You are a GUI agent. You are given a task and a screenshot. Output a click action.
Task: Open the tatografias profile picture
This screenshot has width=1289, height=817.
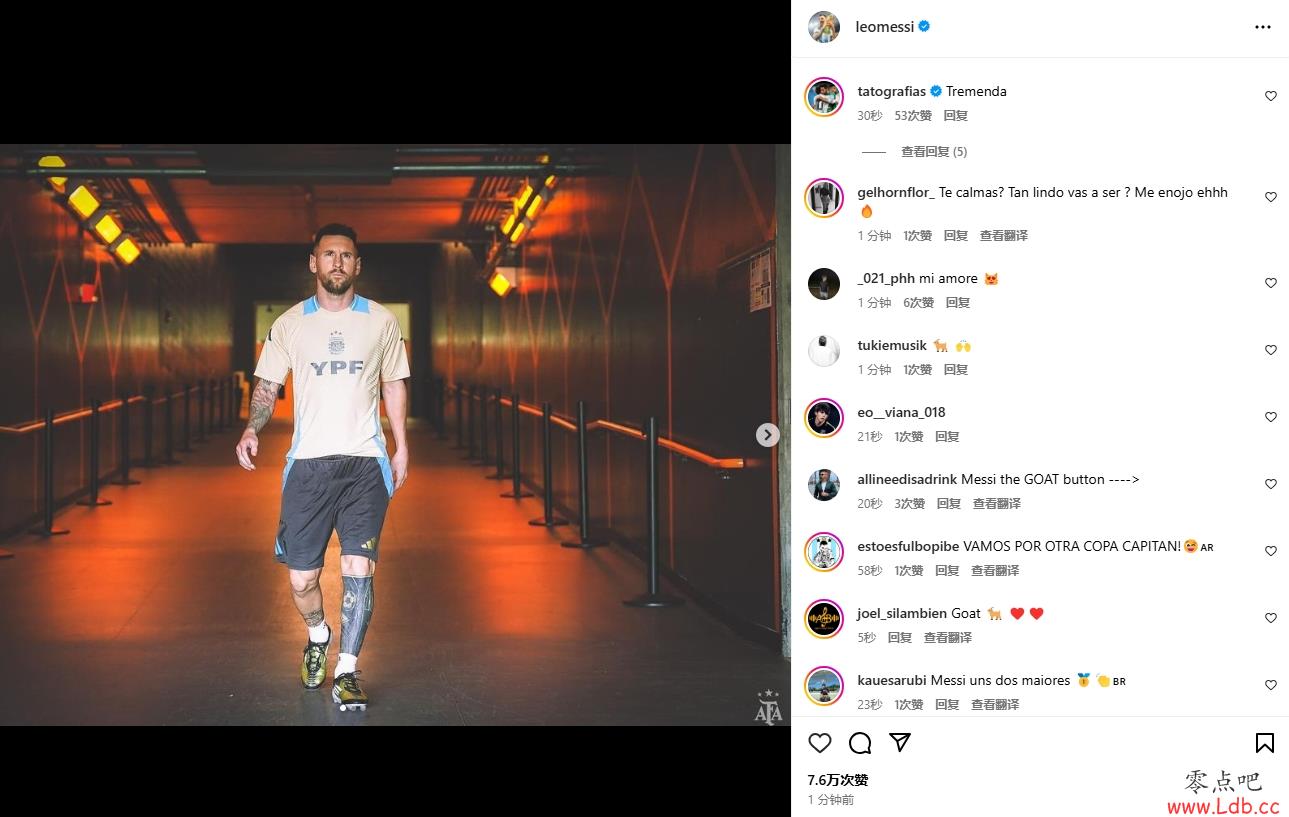pyautogui.click(x=824, y=97)
